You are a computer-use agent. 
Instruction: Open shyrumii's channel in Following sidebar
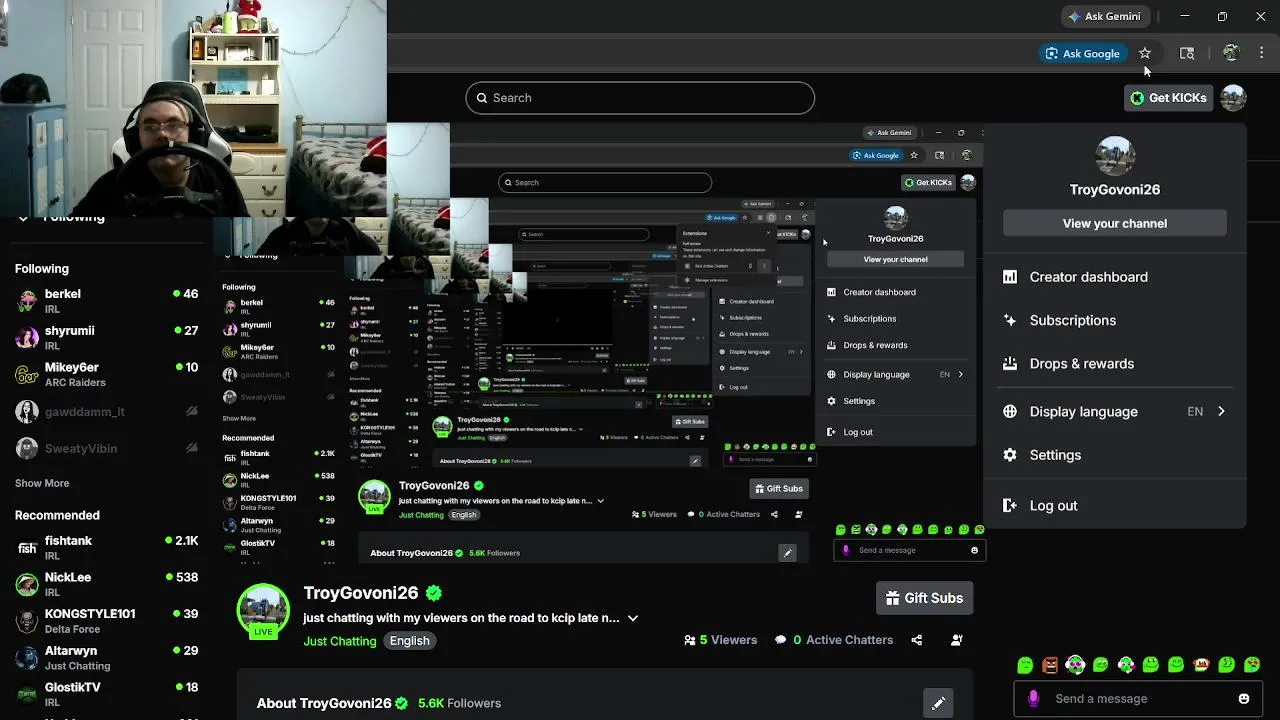[x=107, y=337]
